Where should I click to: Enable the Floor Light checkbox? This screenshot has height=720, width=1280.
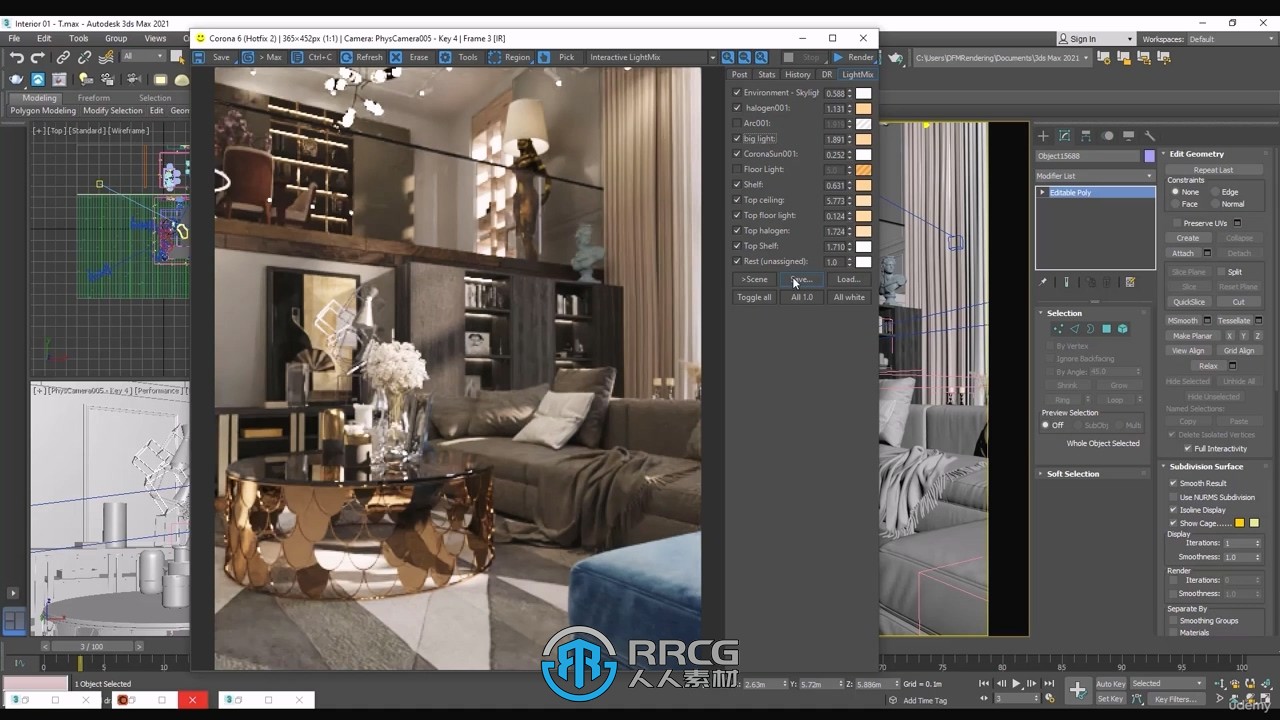pos(737,169)
